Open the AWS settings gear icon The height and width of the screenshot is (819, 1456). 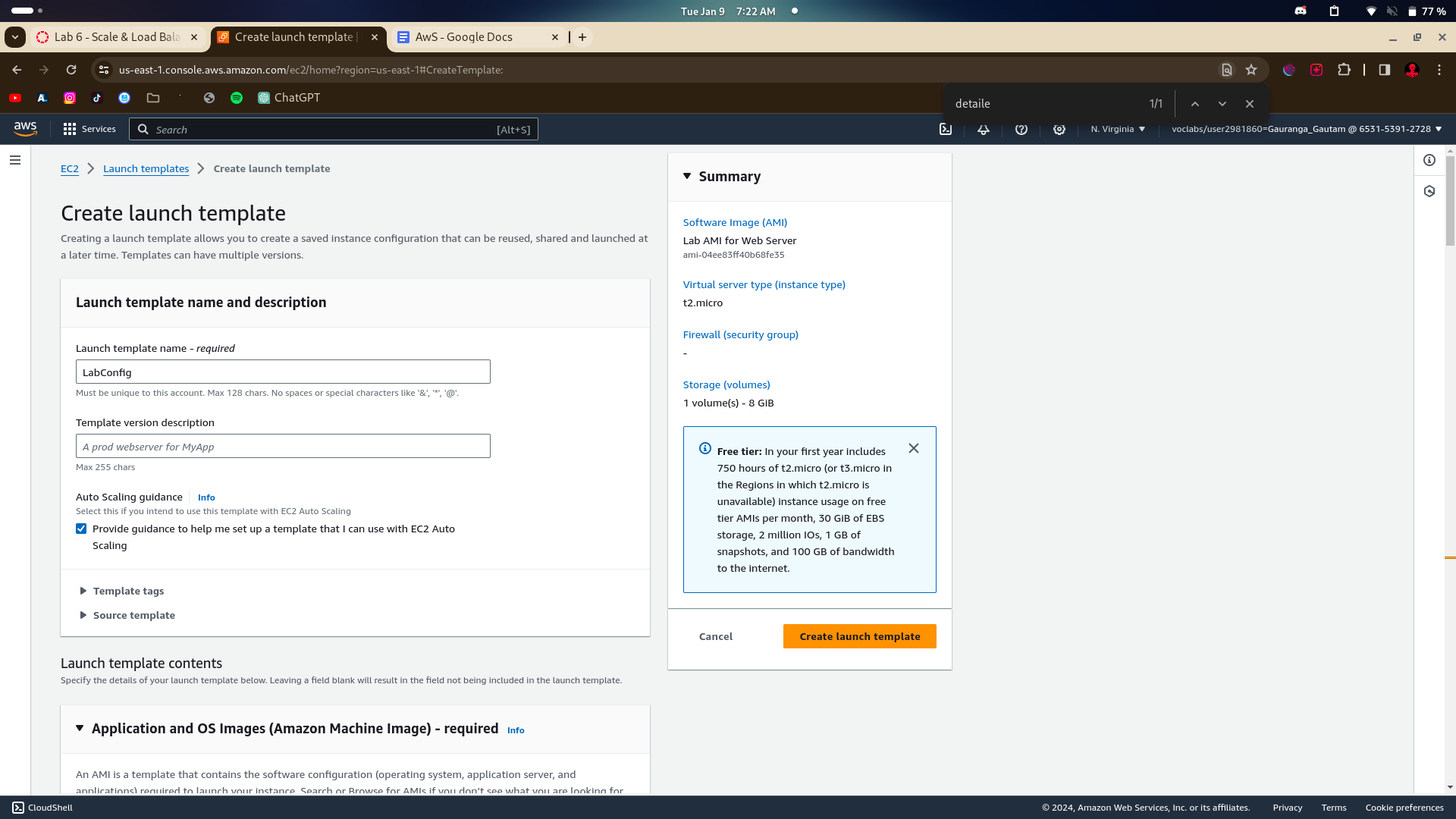point(1059,129)
